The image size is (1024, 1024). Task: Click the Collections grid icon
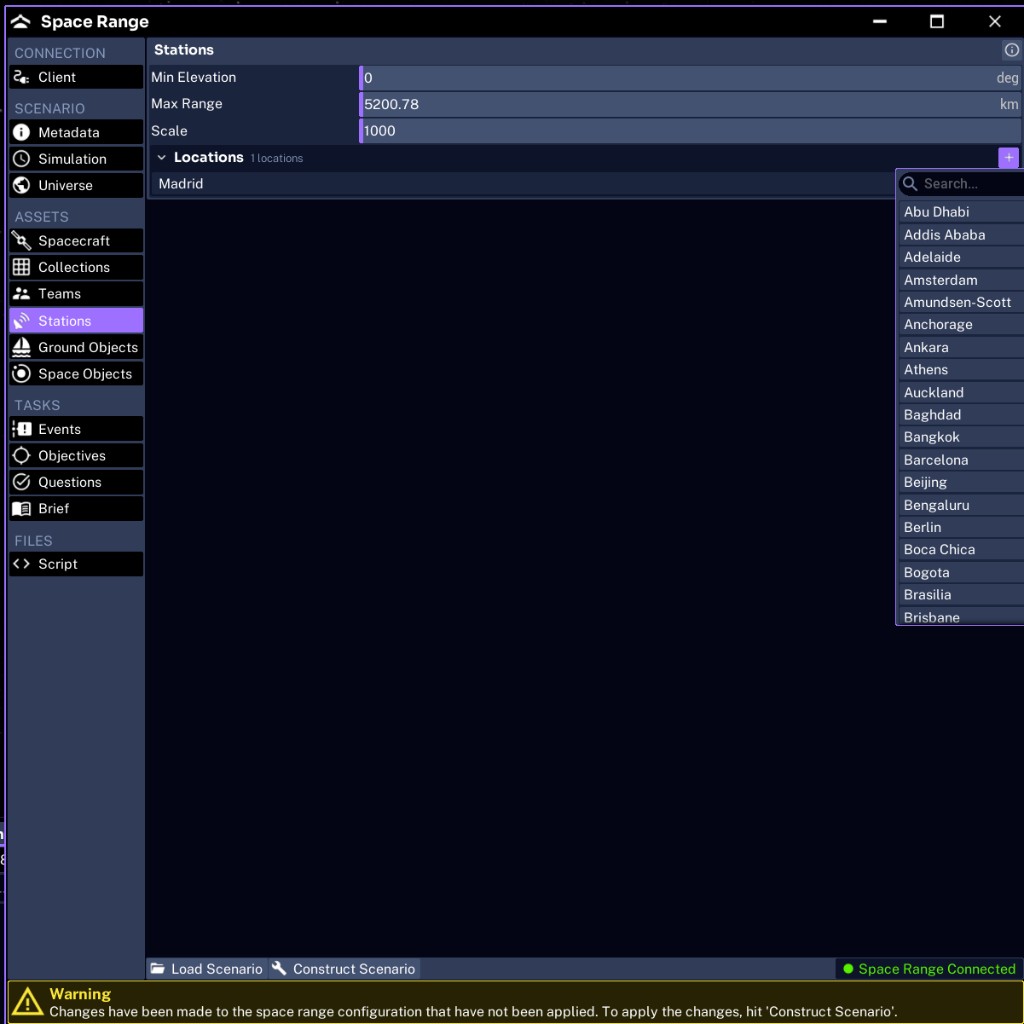click(x=22, y=267)
